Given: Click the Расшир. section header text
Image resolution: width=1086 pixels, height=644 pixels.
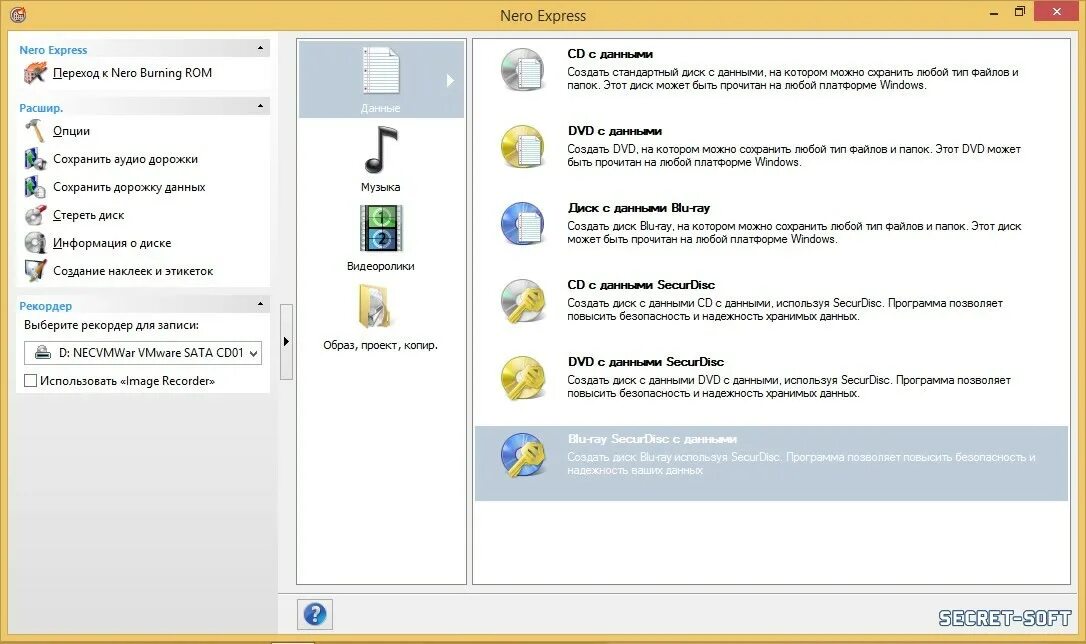Looking at the screenshot, I should 41,108.
